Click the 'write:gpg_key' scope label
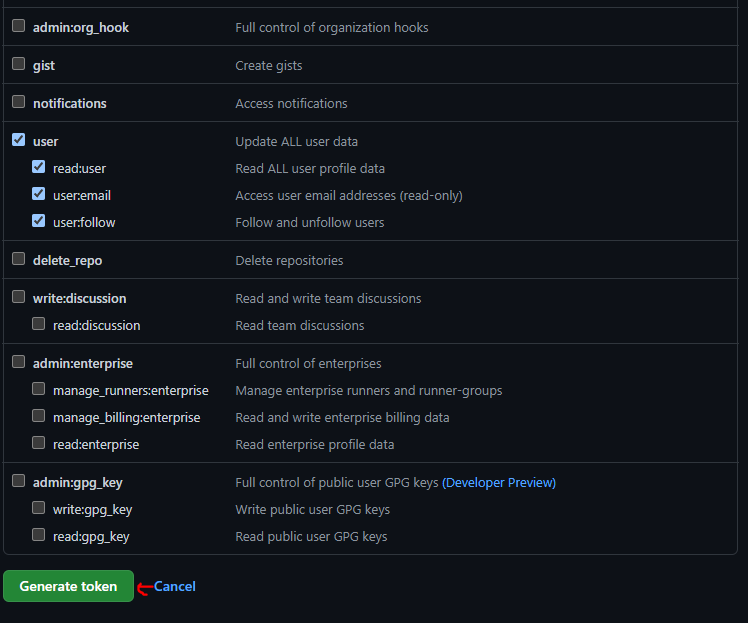Screen dimensions: 748x623 tap(93, 510)
